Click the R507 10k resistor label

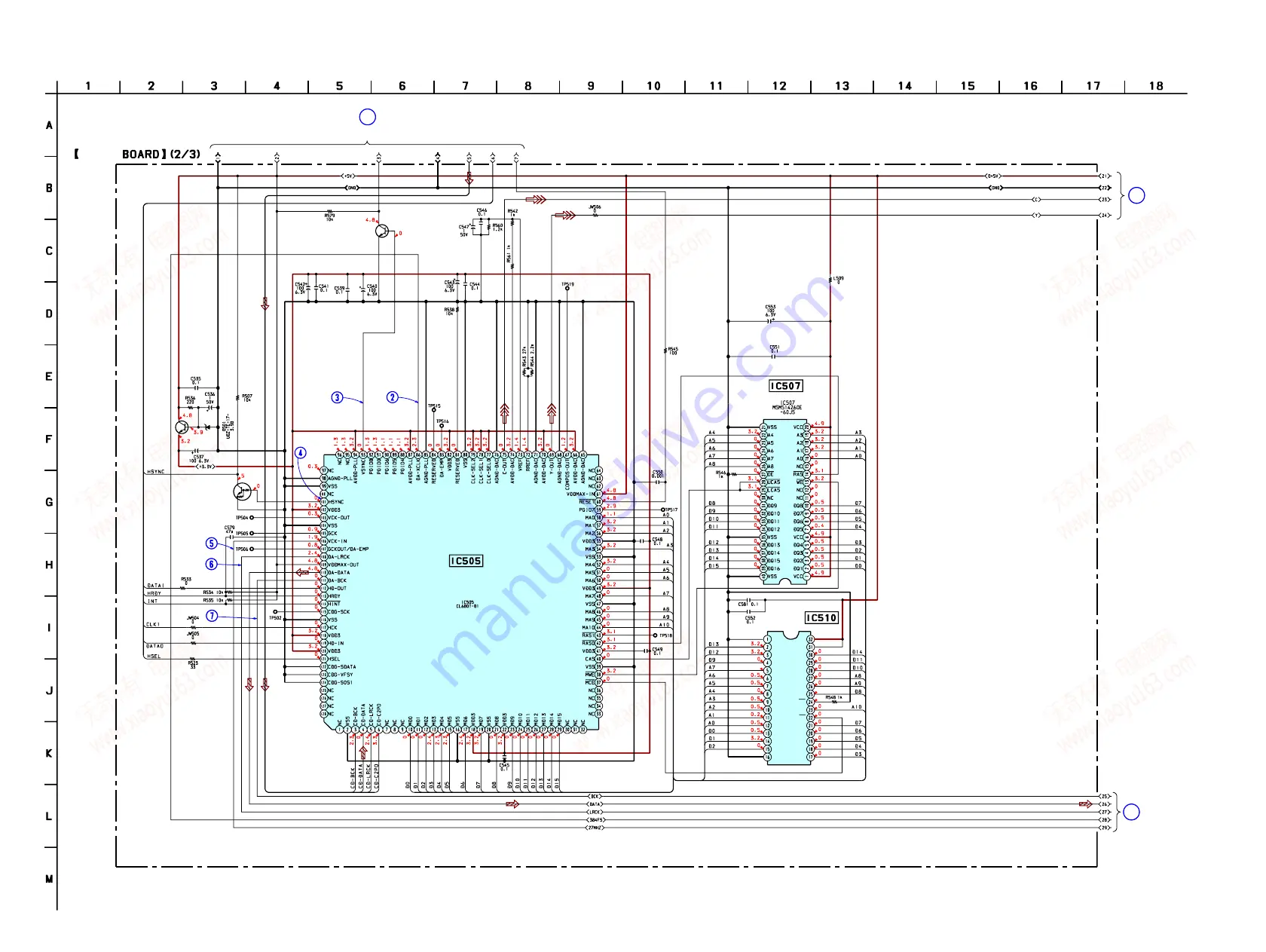click(x=246, y=397)
